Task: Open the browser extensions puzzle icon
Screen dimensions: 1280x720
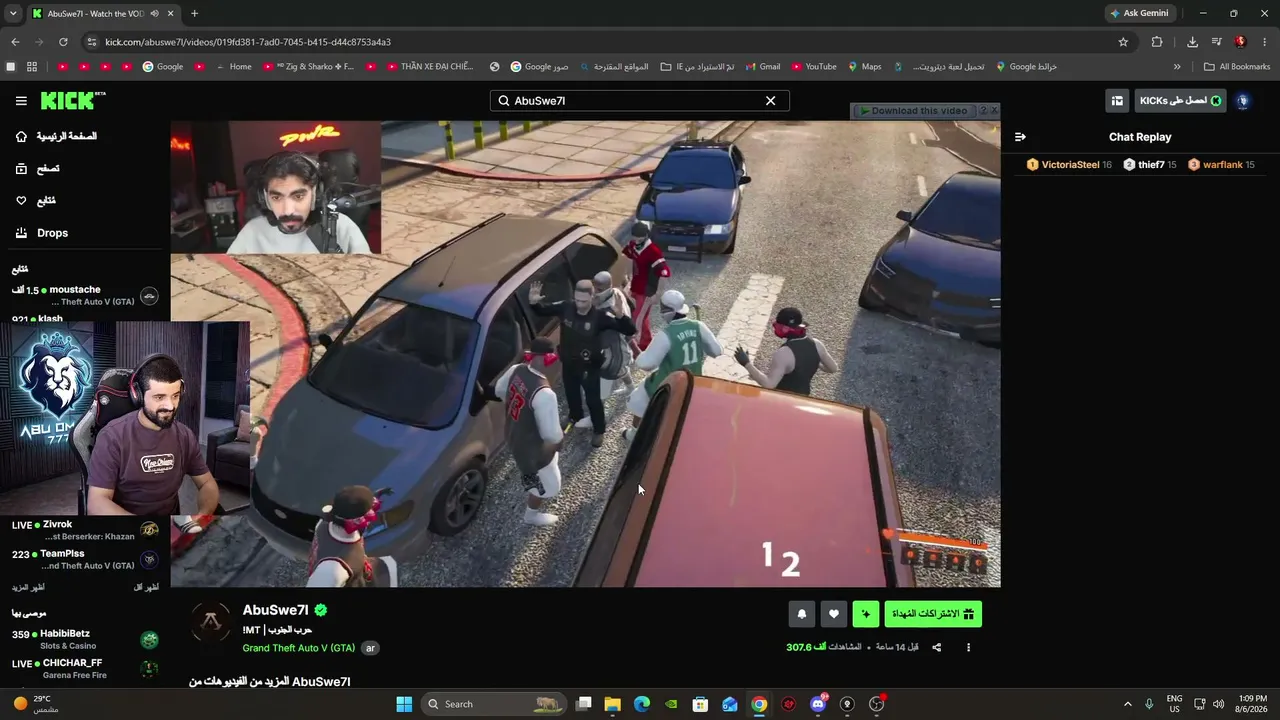Action: pos(1157,42)
